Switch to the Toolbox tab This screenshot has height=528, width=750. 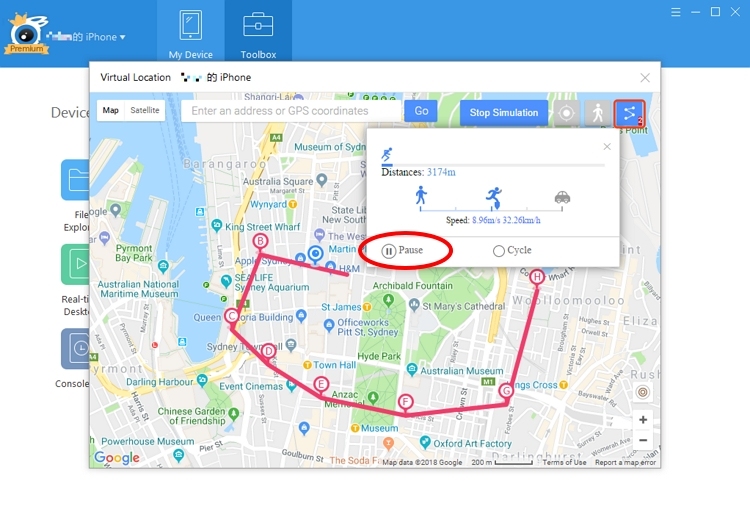(x=258, y=33)
